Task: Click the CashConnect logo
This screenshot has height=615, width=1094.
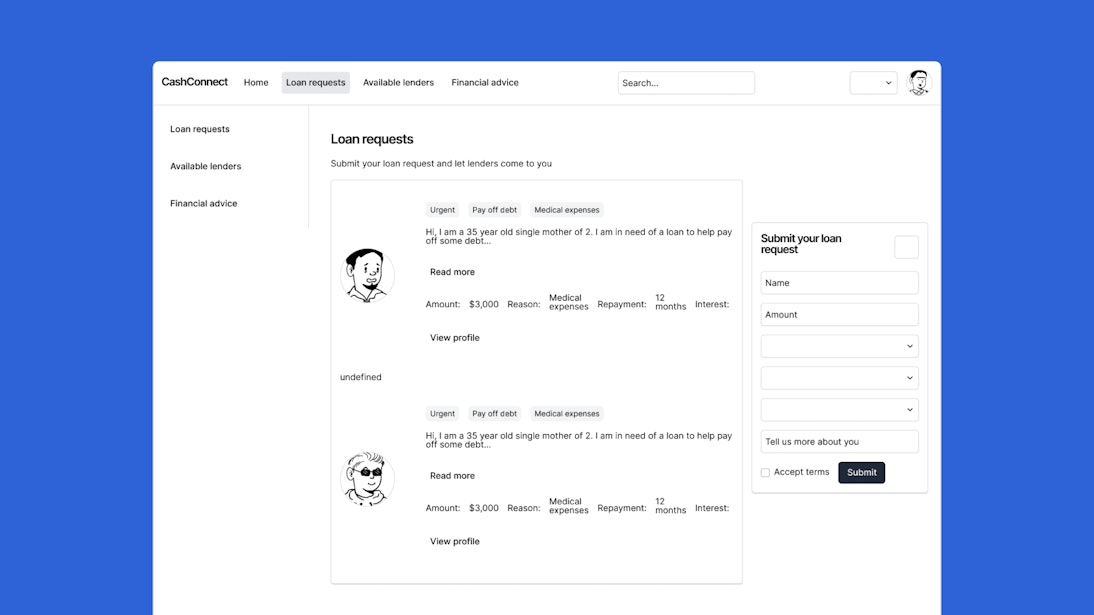Action: (x=194, y=82)
